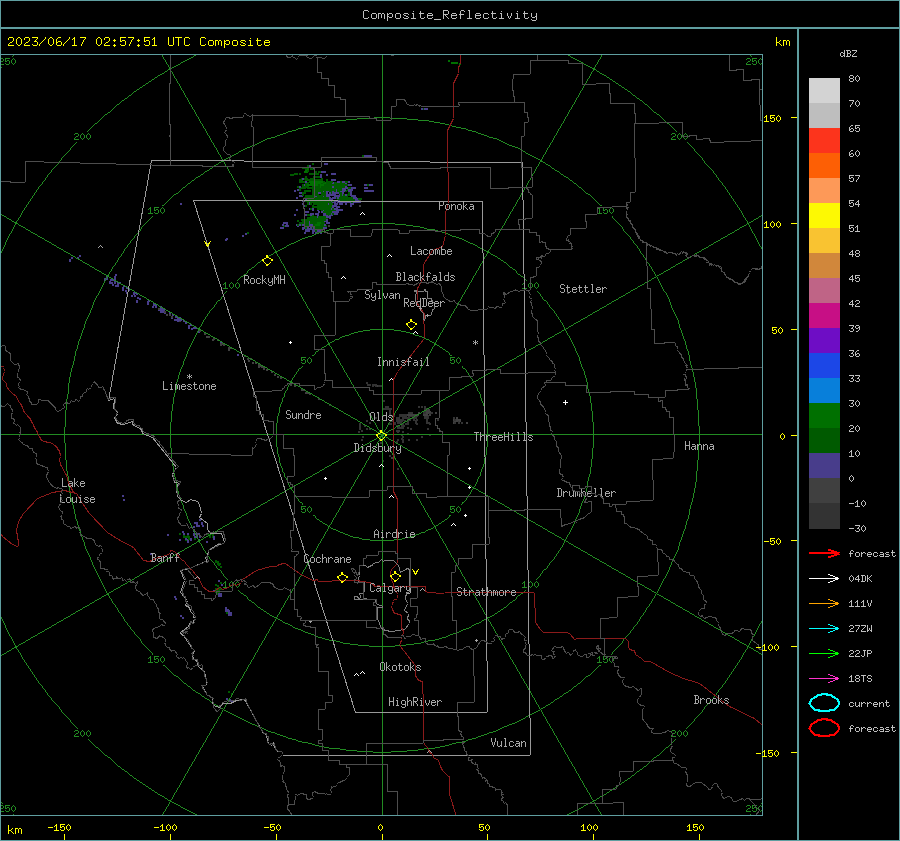Click the dBZ legend heading
The image size is (900, 841).
click(848, 53)
